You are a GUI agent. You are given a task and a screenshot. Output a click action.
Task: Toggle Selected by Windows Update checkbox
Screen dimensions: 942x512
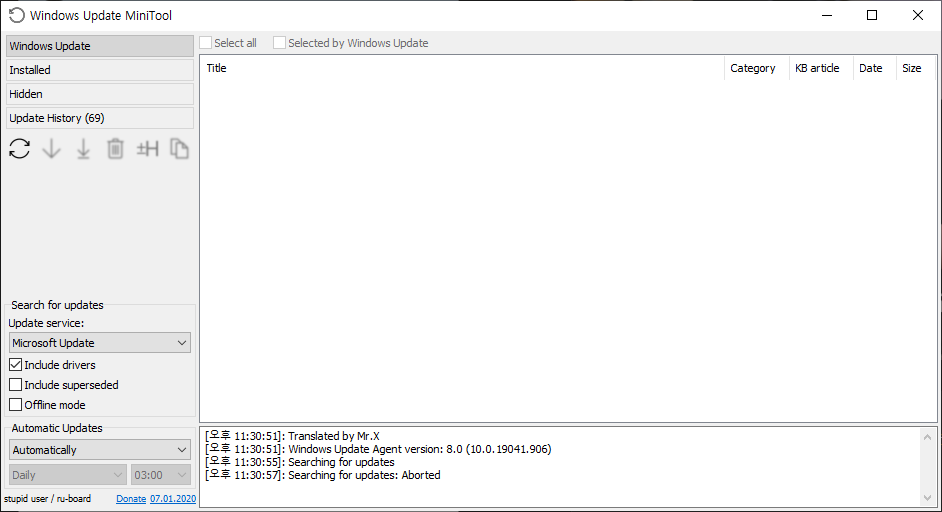(x=279, y=43)
